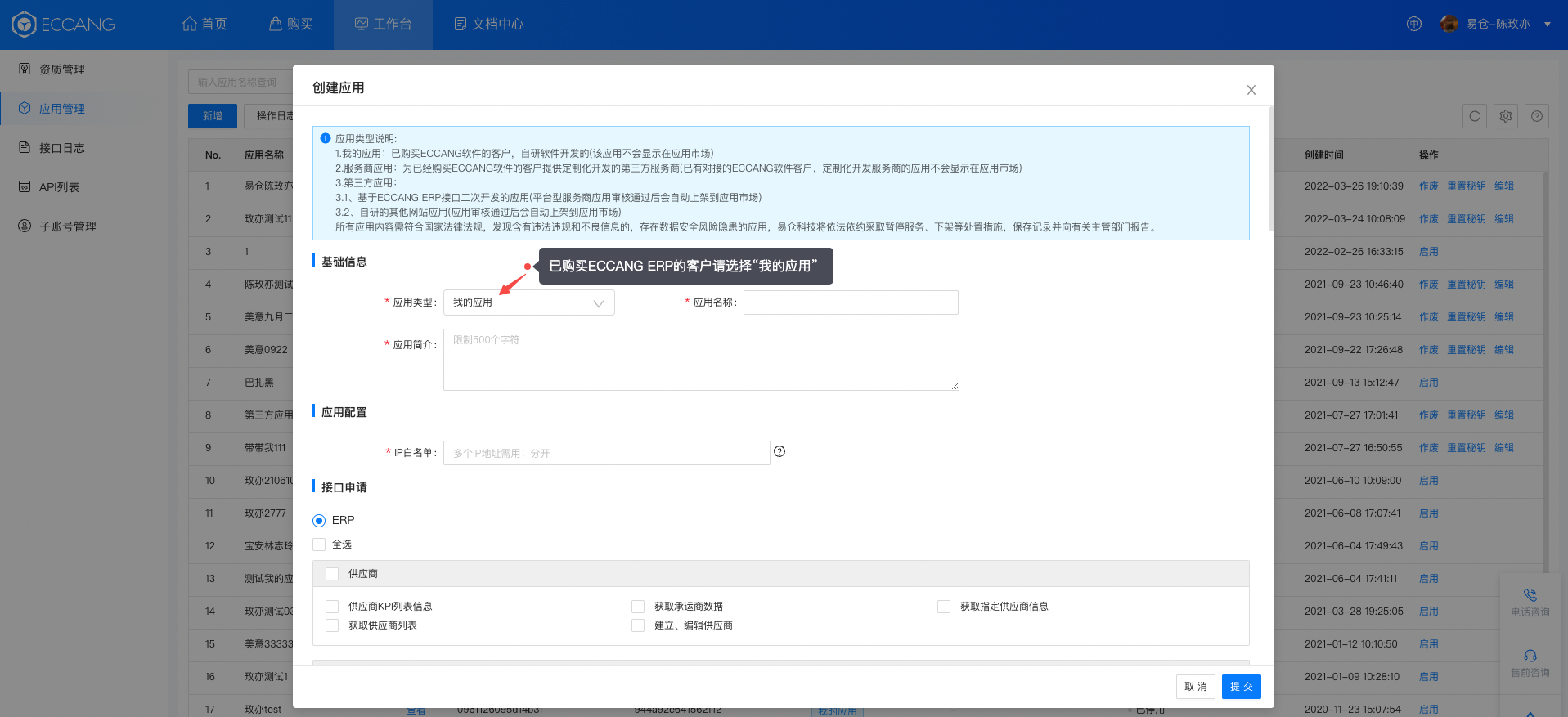Check 供应商KPI列表信息 checkbox
1568x717 pixels.
(x=332, y=607)
